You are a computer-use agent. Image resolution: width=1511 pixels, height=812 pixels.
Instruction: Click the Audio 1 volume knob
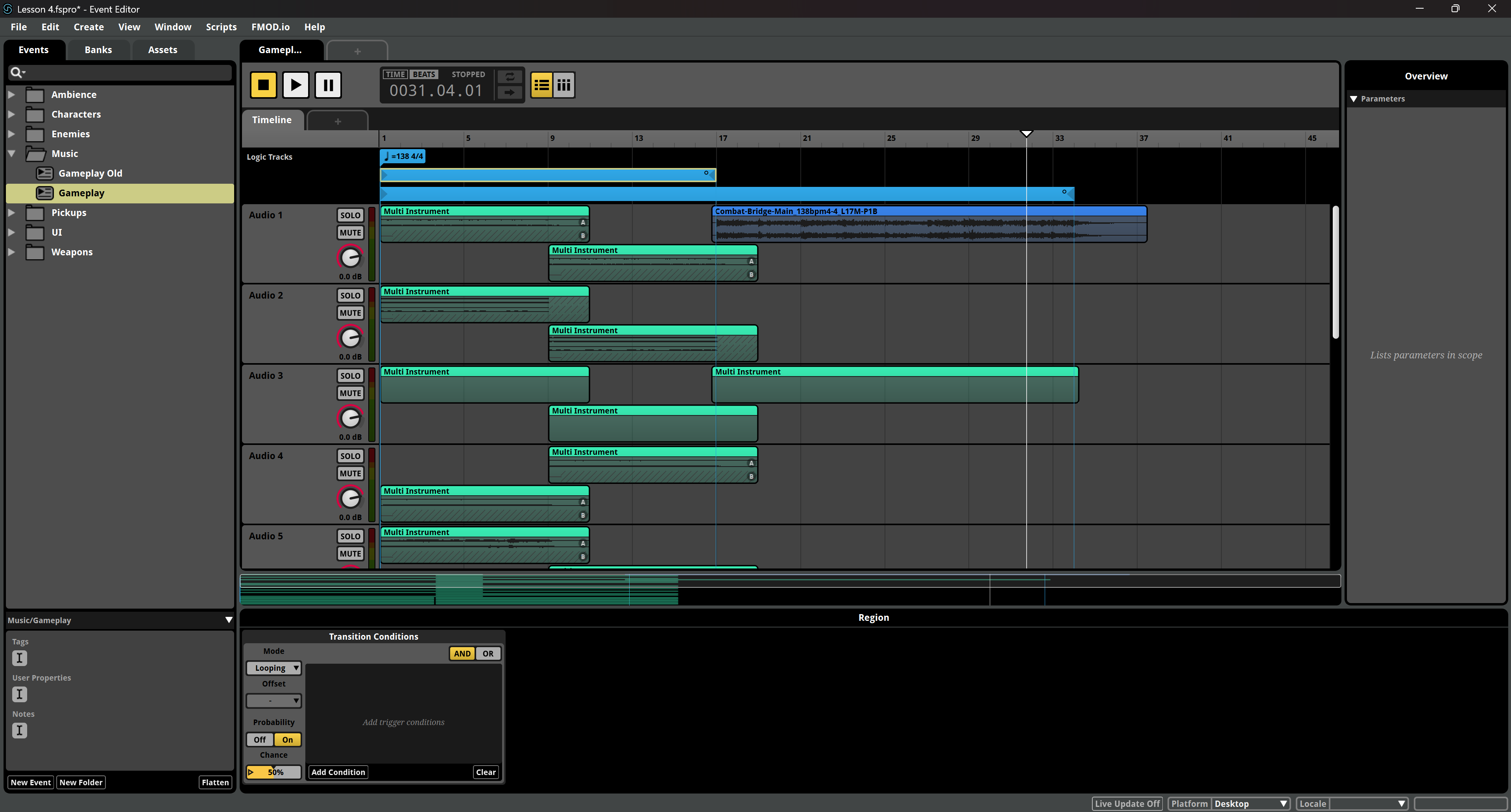click(x=350, y=257)
